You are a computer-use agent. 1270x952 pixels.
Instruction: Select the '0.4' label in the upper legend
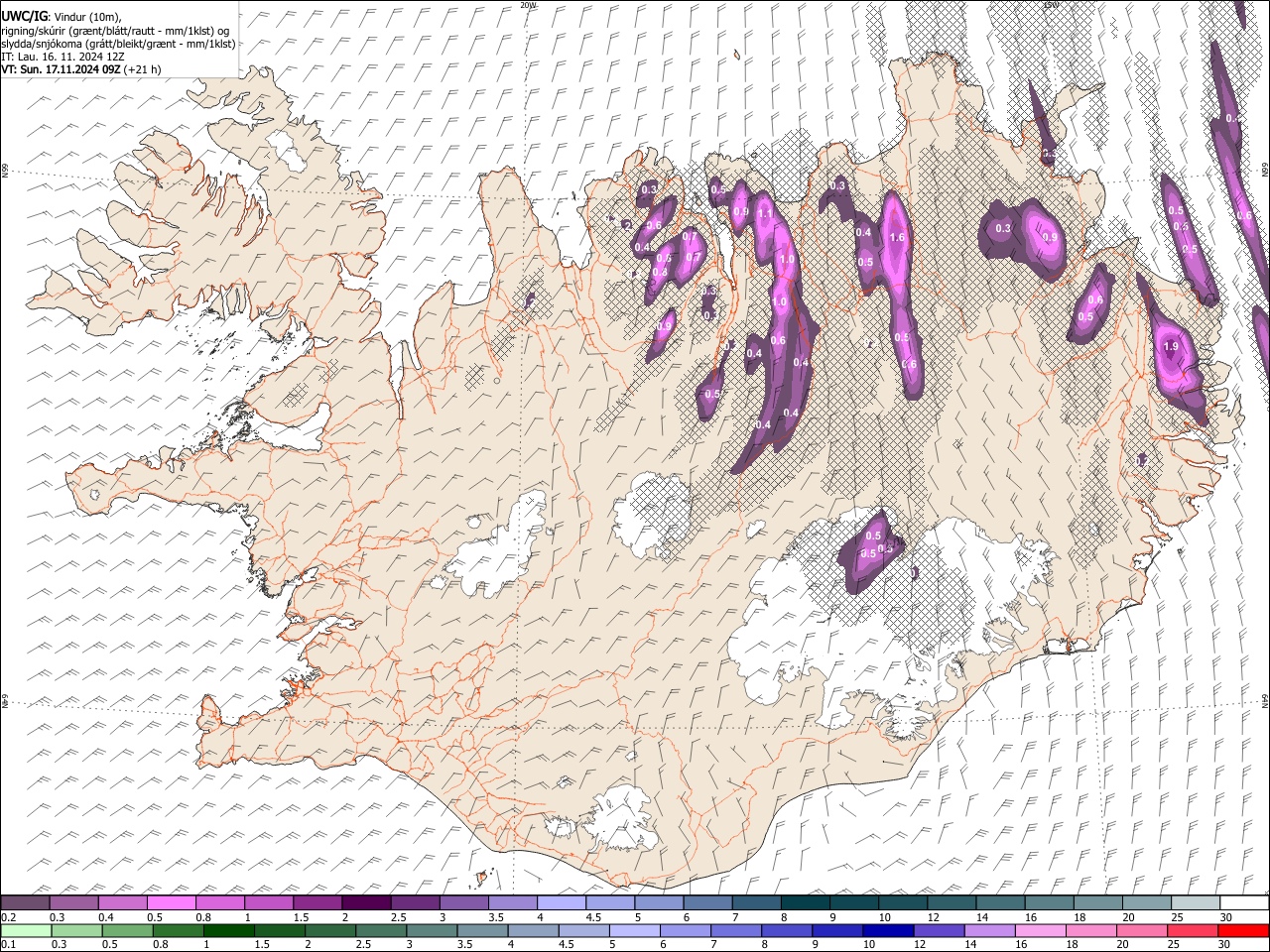106,917
